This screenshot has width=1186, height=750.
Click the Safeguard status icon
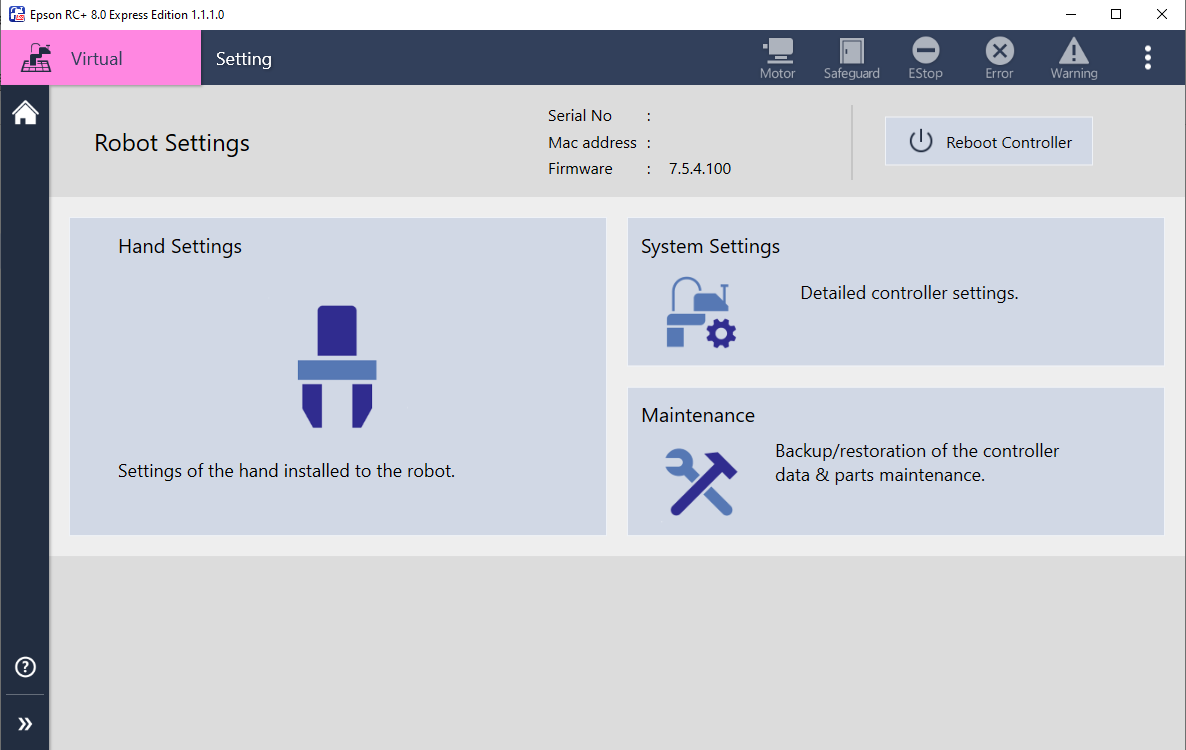[x=852, y=58]
